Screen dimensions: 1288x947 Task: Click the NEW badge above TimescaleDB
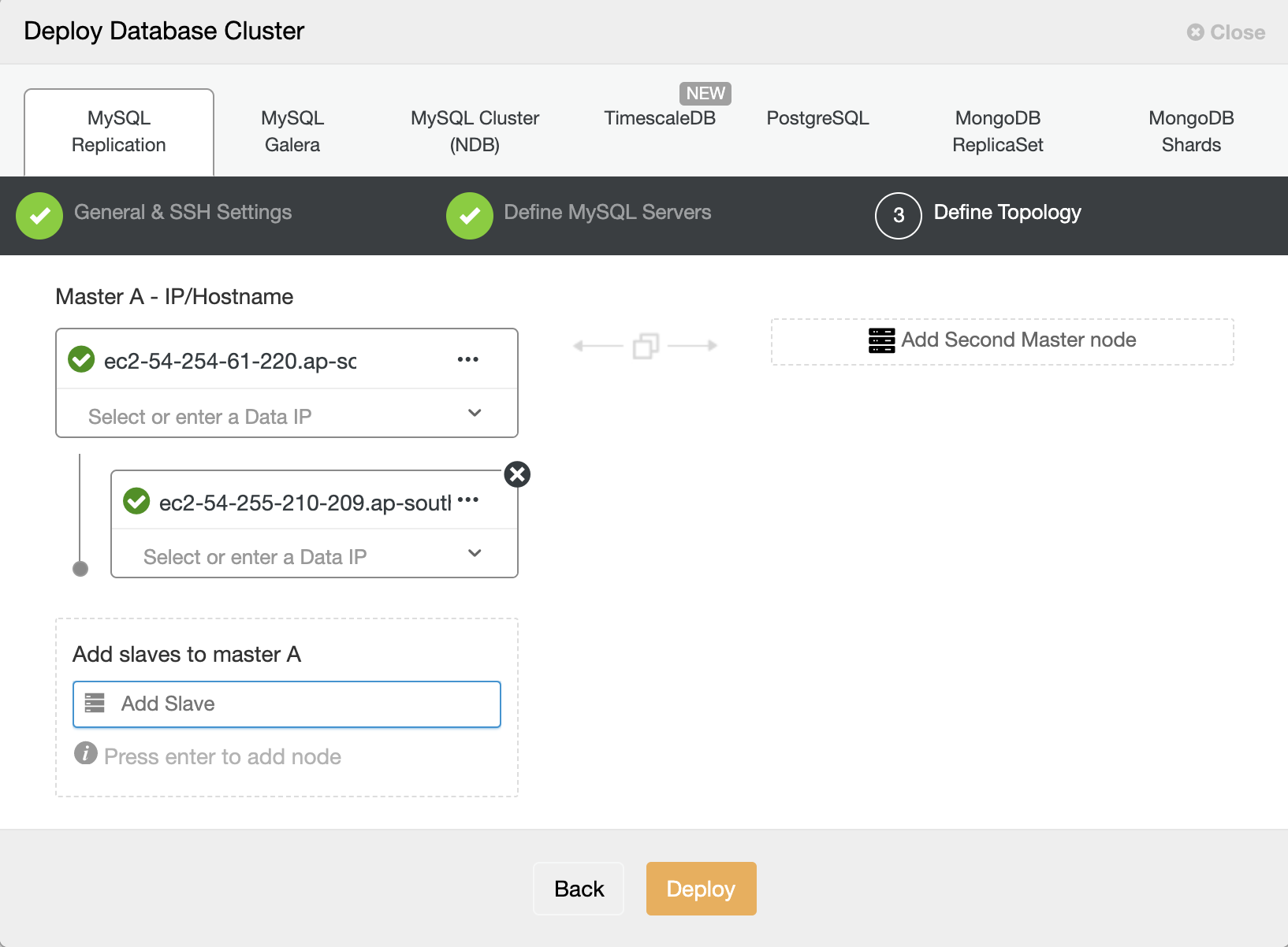(x=705, y=93)
